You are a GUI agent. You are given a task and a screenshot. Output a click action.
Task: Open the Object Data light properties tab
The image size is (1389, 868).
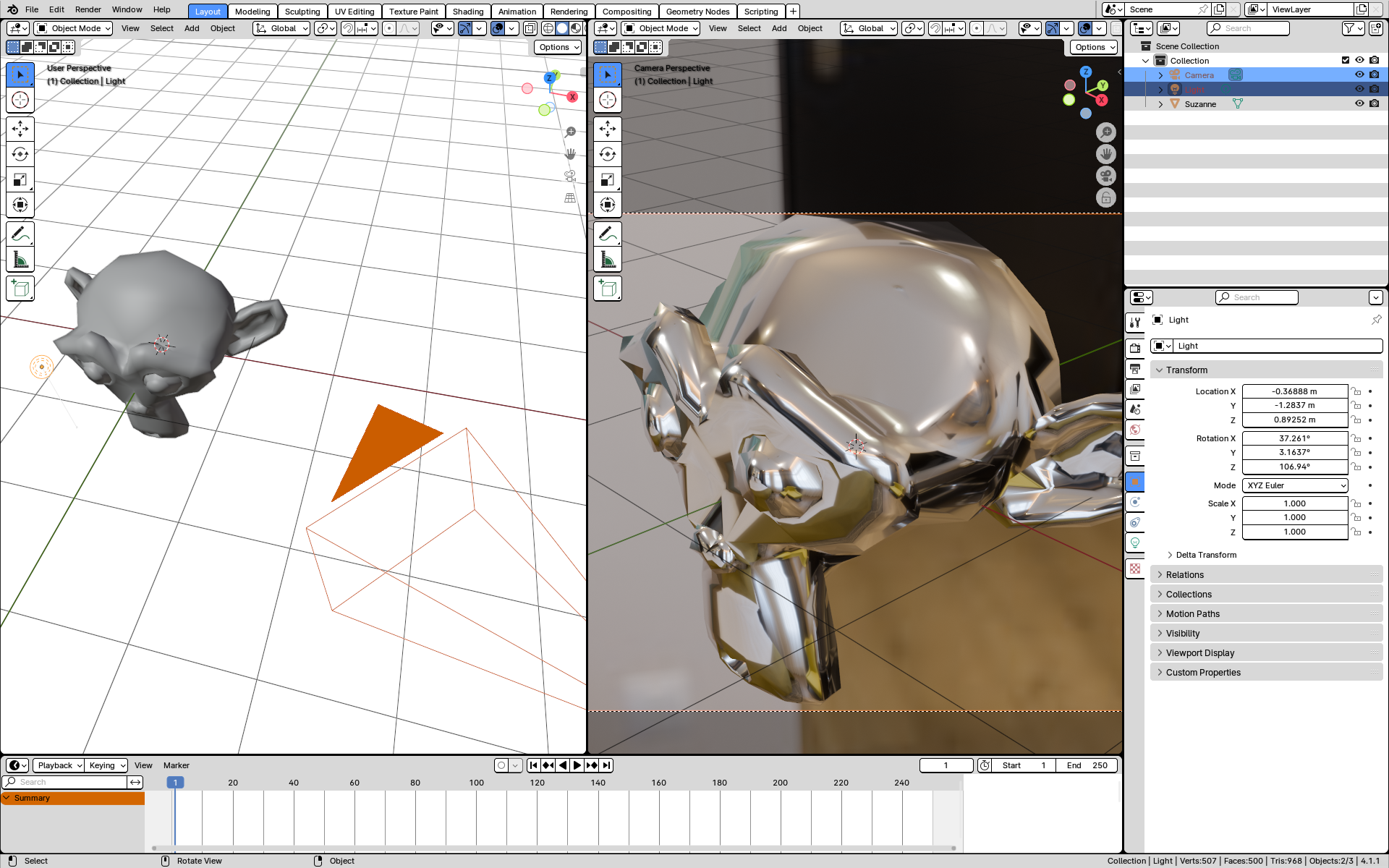coord(1135,542)
